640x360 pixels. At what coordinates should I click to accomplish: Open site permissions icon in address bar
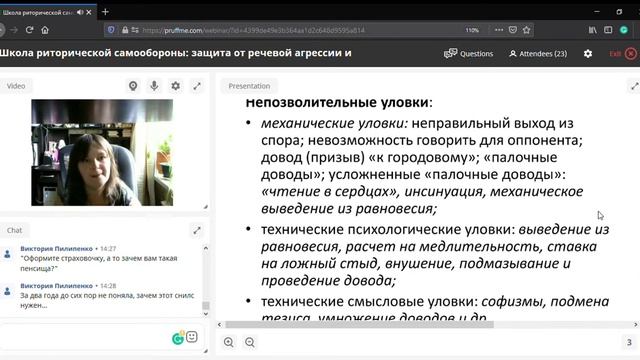(x=135, y=30)
